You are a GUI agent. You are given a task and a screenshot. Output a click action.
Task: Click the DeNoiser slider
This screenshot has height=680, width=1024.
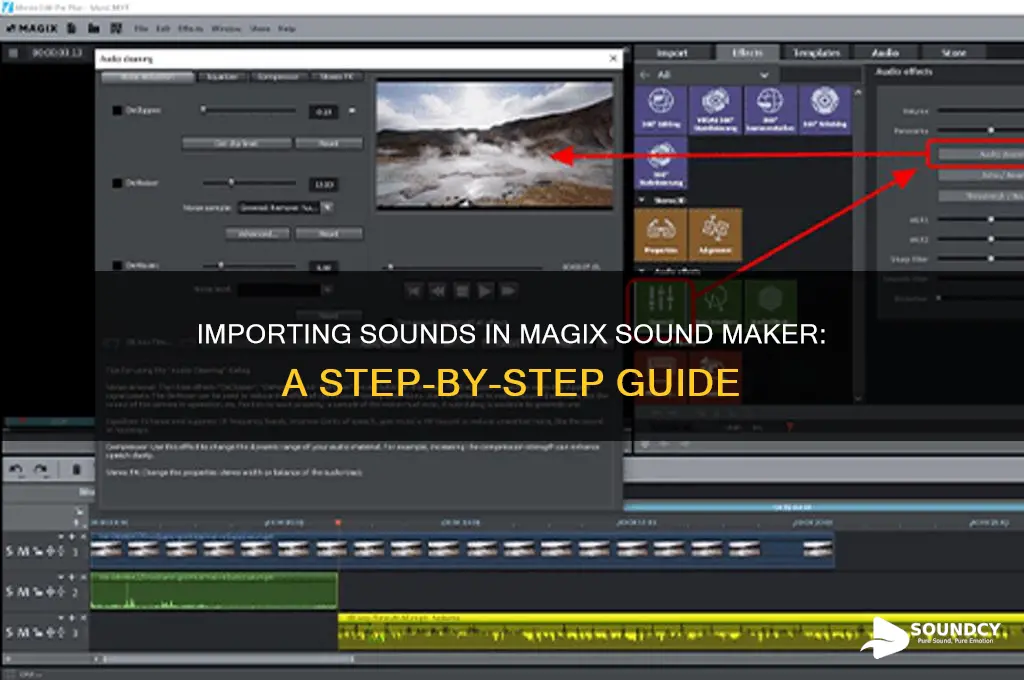249,183
